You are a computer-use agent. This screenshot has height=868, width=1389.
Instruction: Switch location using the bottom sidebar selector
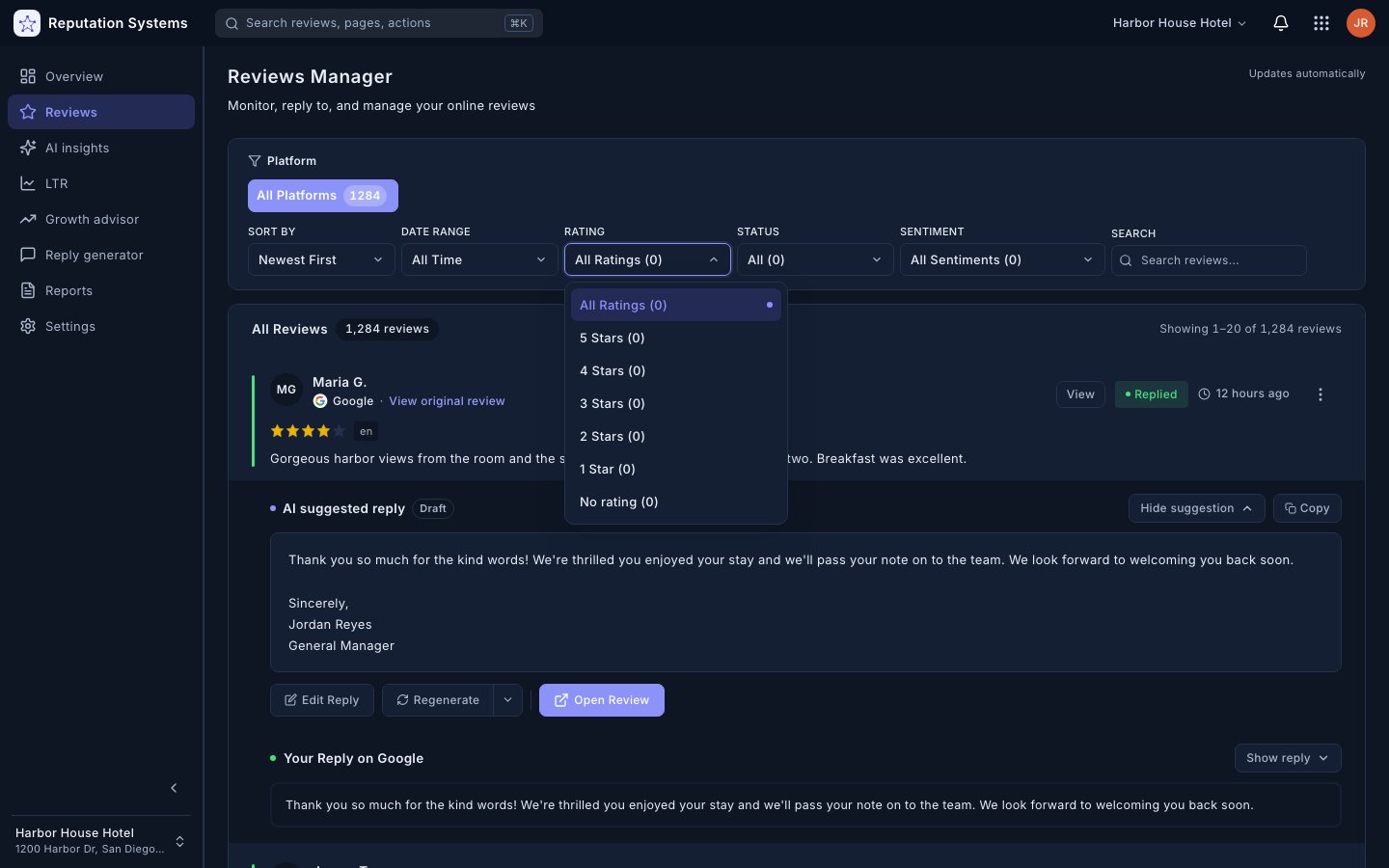point(101,841)
